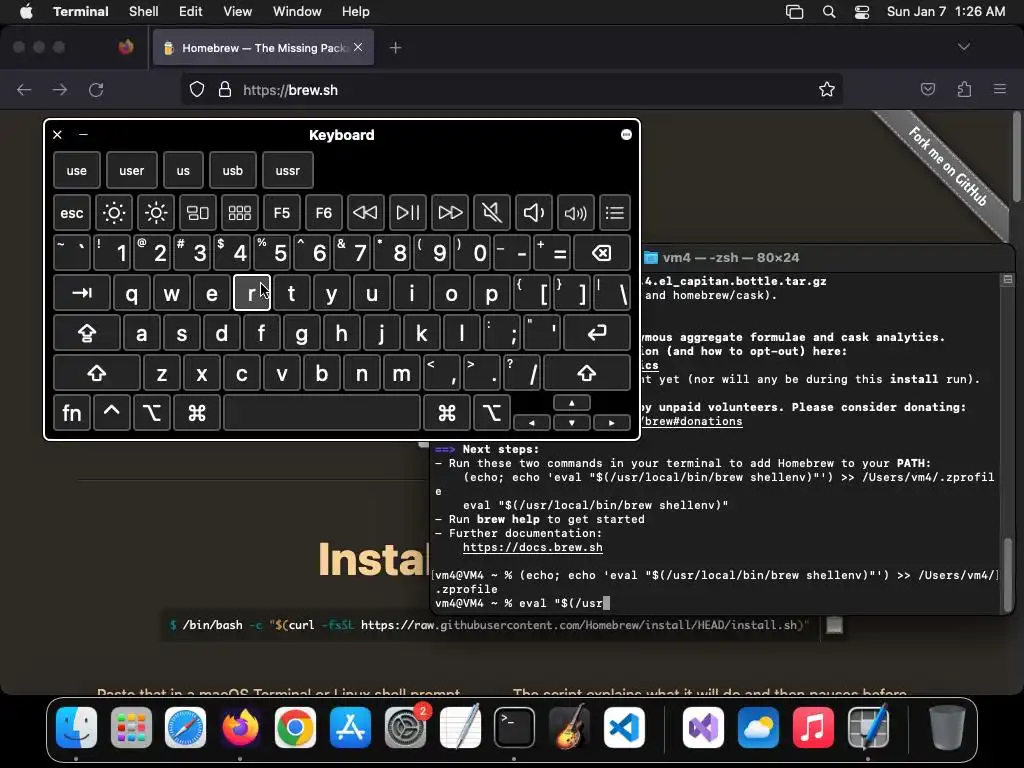Screen dimensions: 1024x768
Task: Toggle the left option key
Action: click(152, 413)
